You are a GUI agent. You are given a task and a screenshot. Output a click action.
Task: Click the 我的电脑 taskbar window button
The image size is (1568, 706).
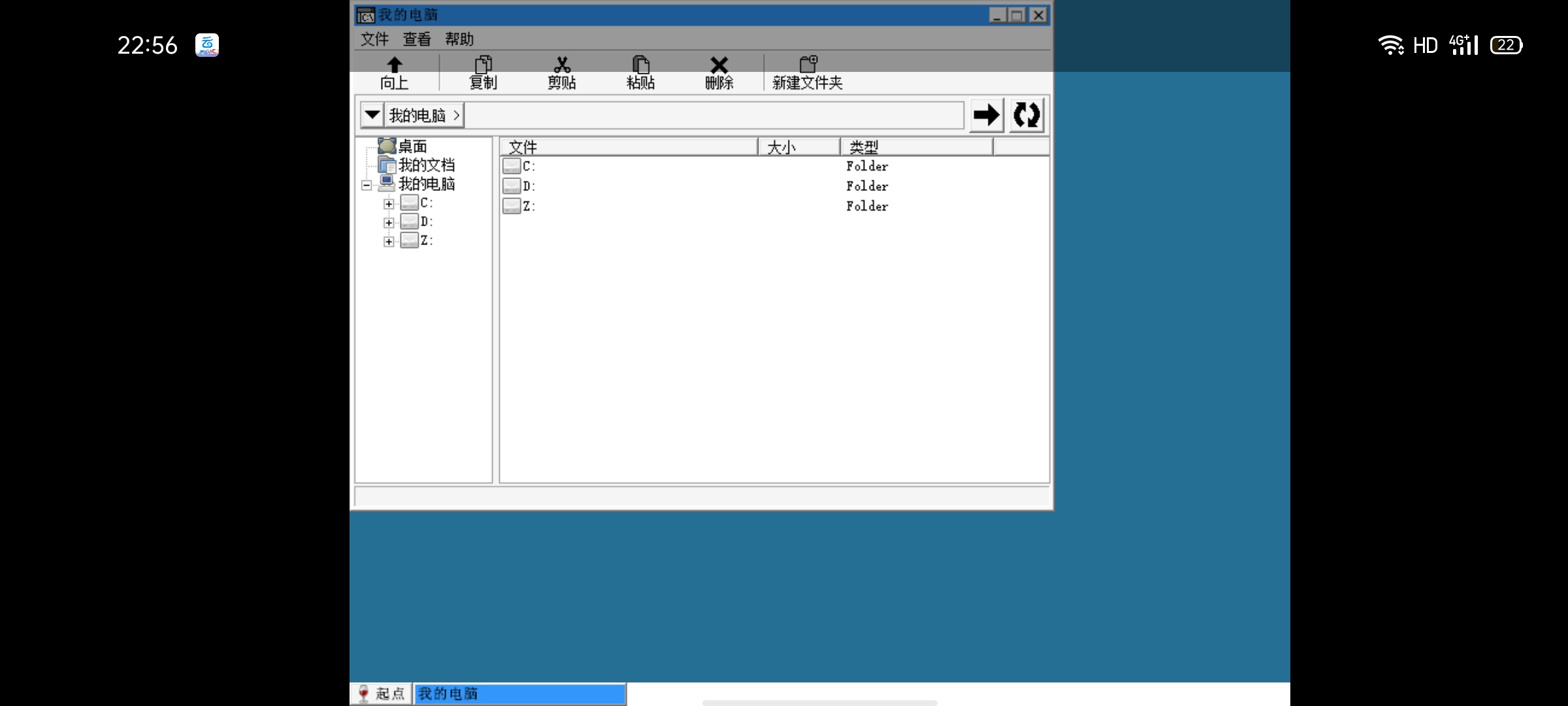coord(520,694)
